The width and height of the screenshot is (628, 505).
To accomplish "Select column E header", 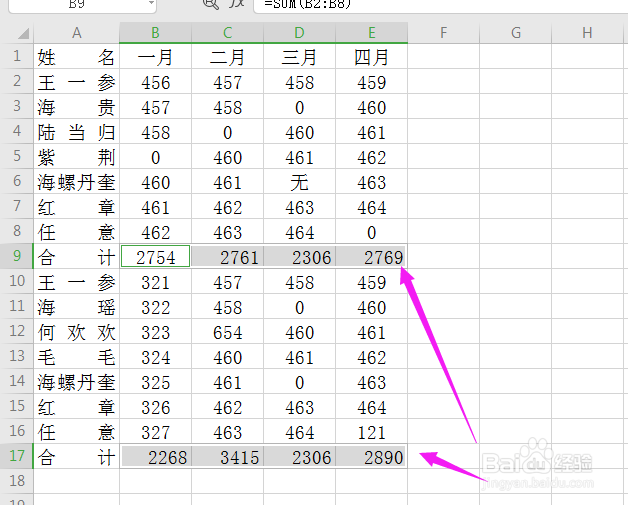I will pyautogui.click(x=372, y=33).
